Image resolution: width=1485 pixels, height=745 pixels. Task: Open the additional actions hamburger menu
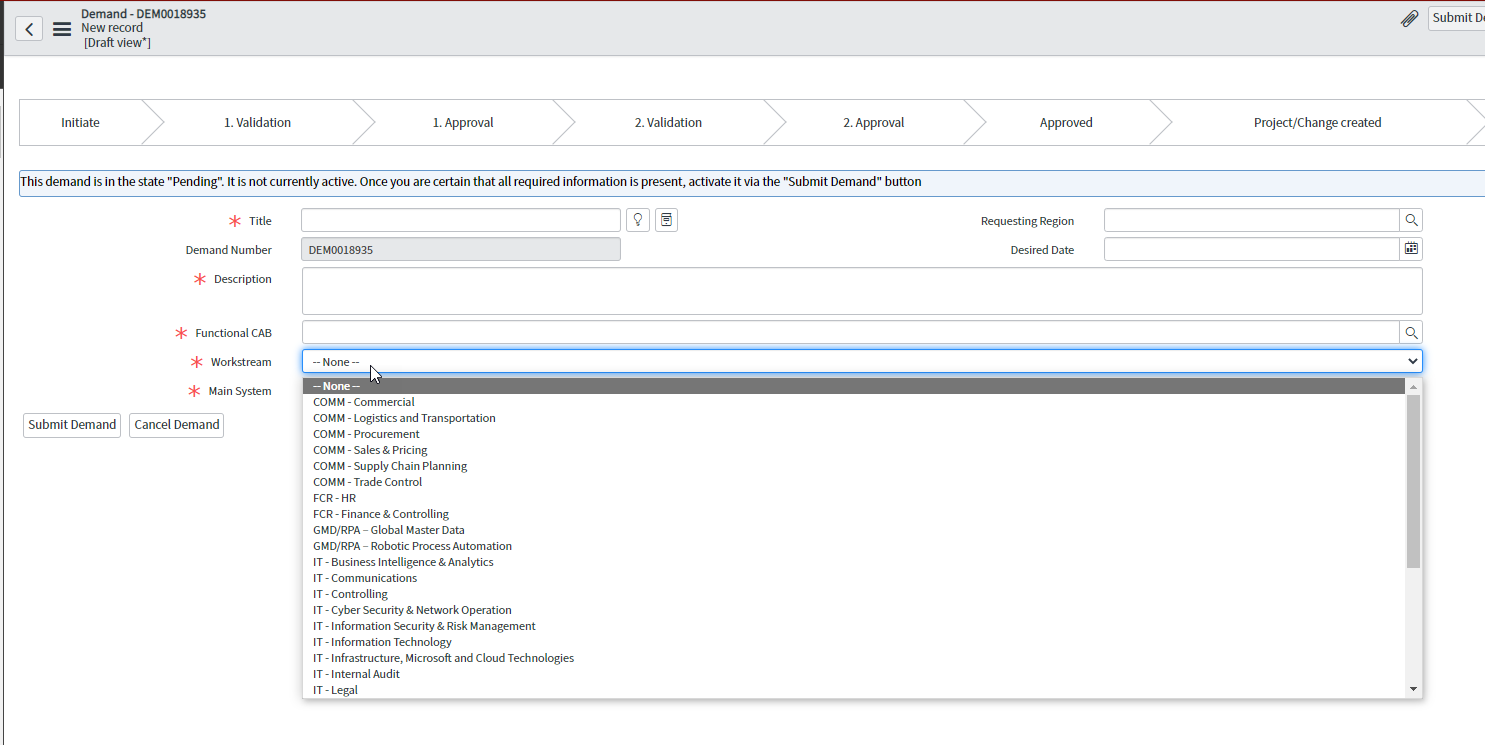[61, 28]
